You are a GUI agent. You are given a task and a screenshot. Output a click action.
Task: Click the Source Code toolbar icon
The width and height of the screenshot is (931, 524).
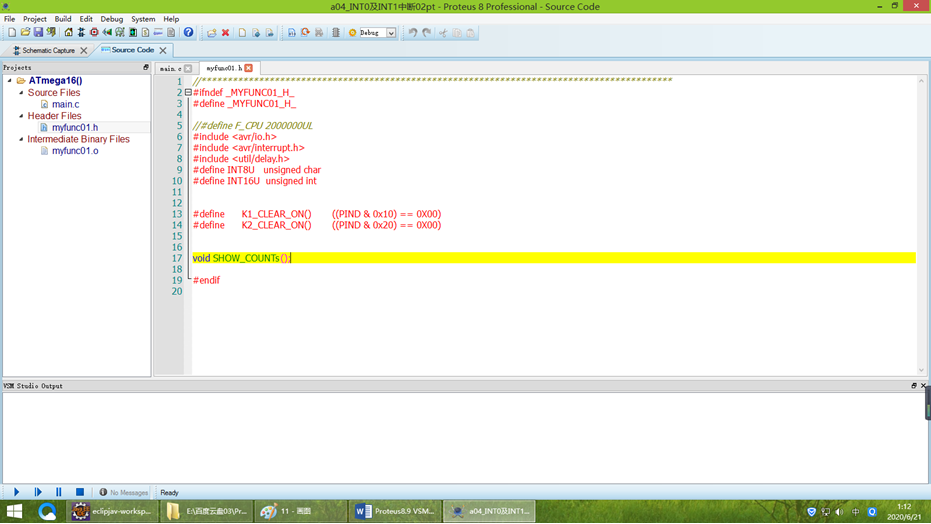point(159,33)
